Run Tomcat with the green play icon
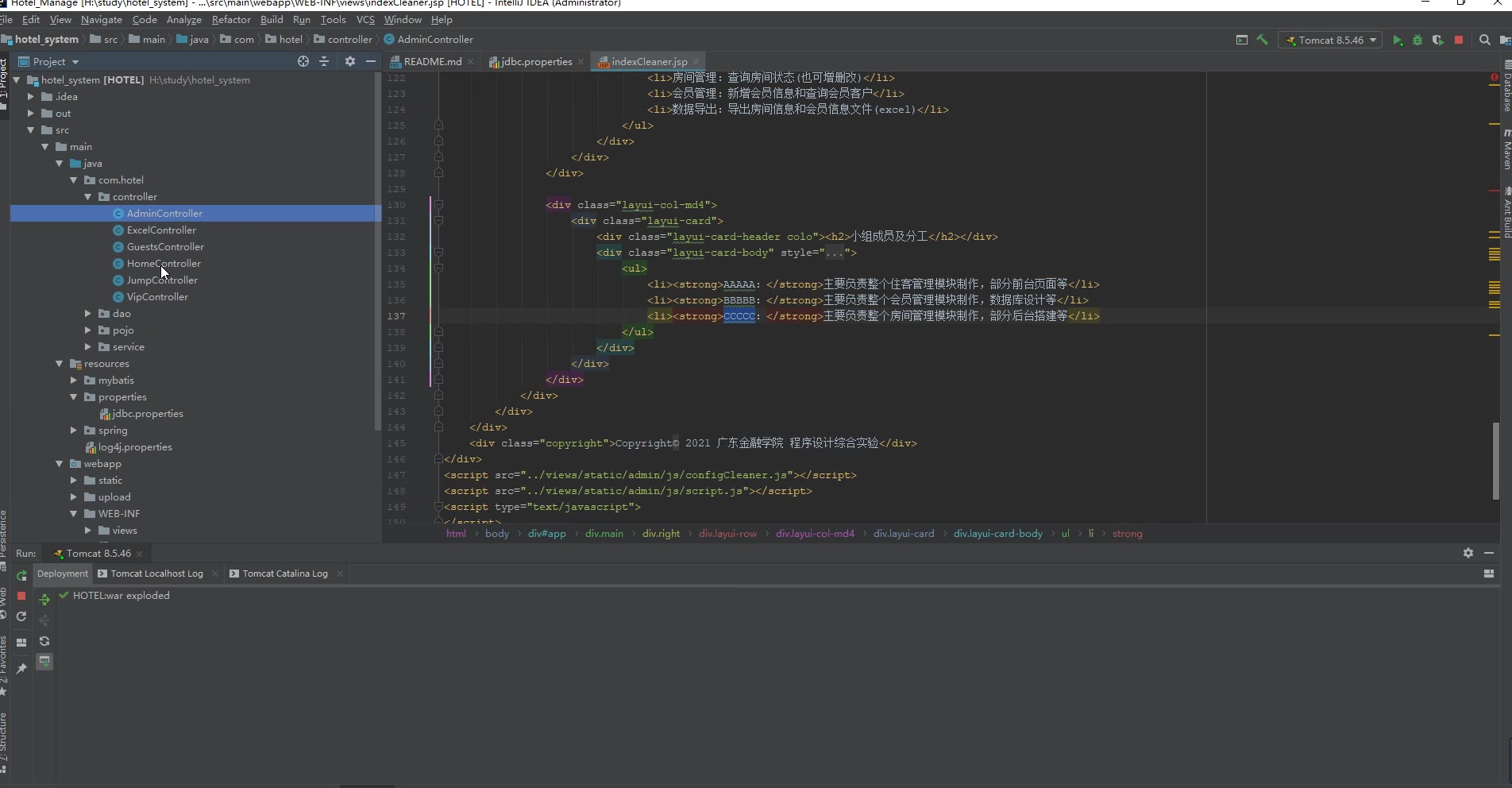The image size is (1512, 788). [x=1398, y=40]
